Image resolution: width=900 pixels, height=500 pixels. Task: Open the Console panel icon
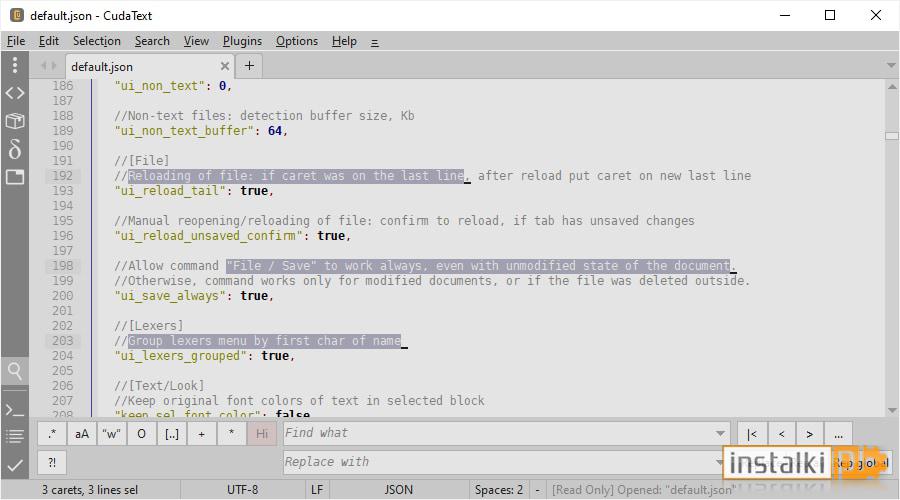(x=15, y=410)
